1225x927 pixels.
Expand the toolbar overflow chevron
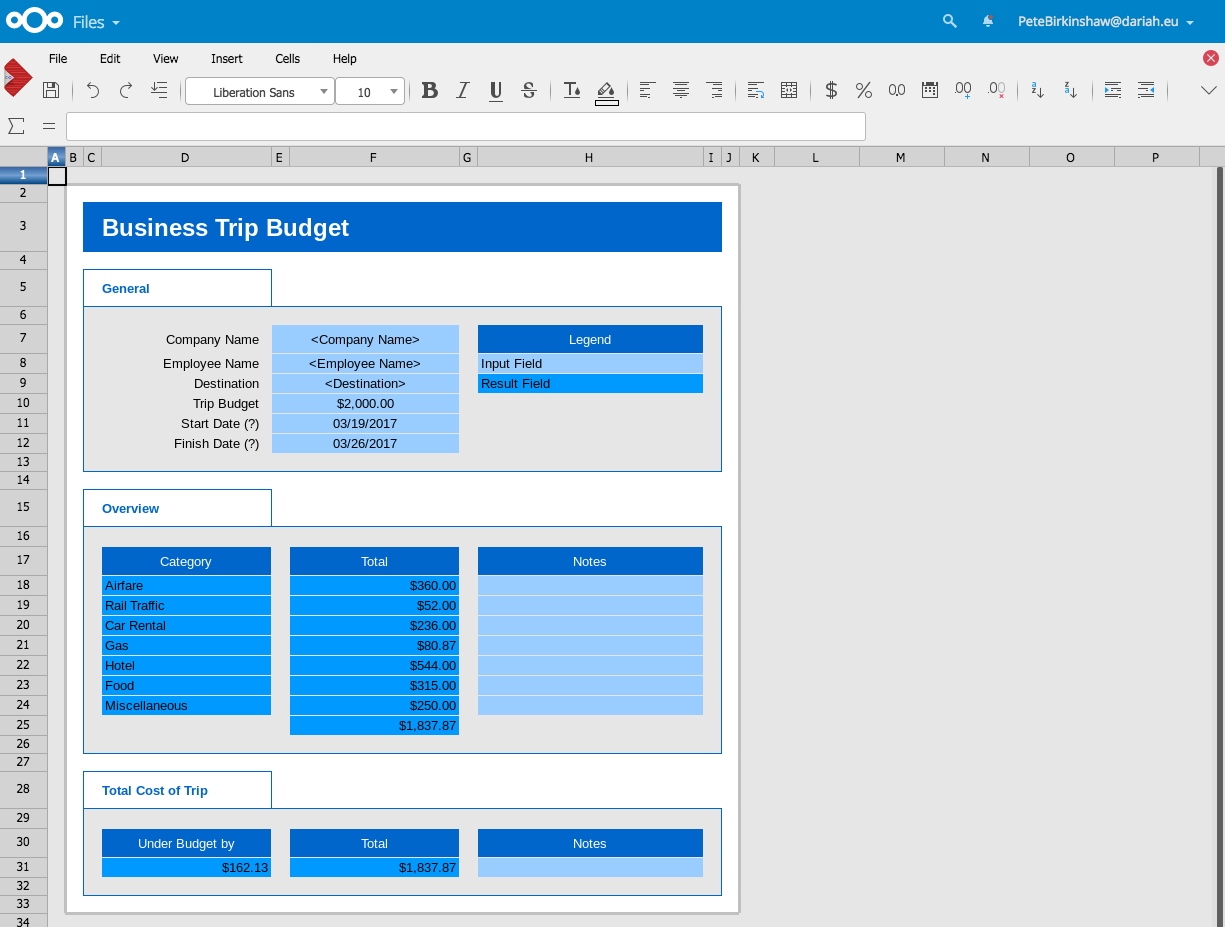[1209, 91]
